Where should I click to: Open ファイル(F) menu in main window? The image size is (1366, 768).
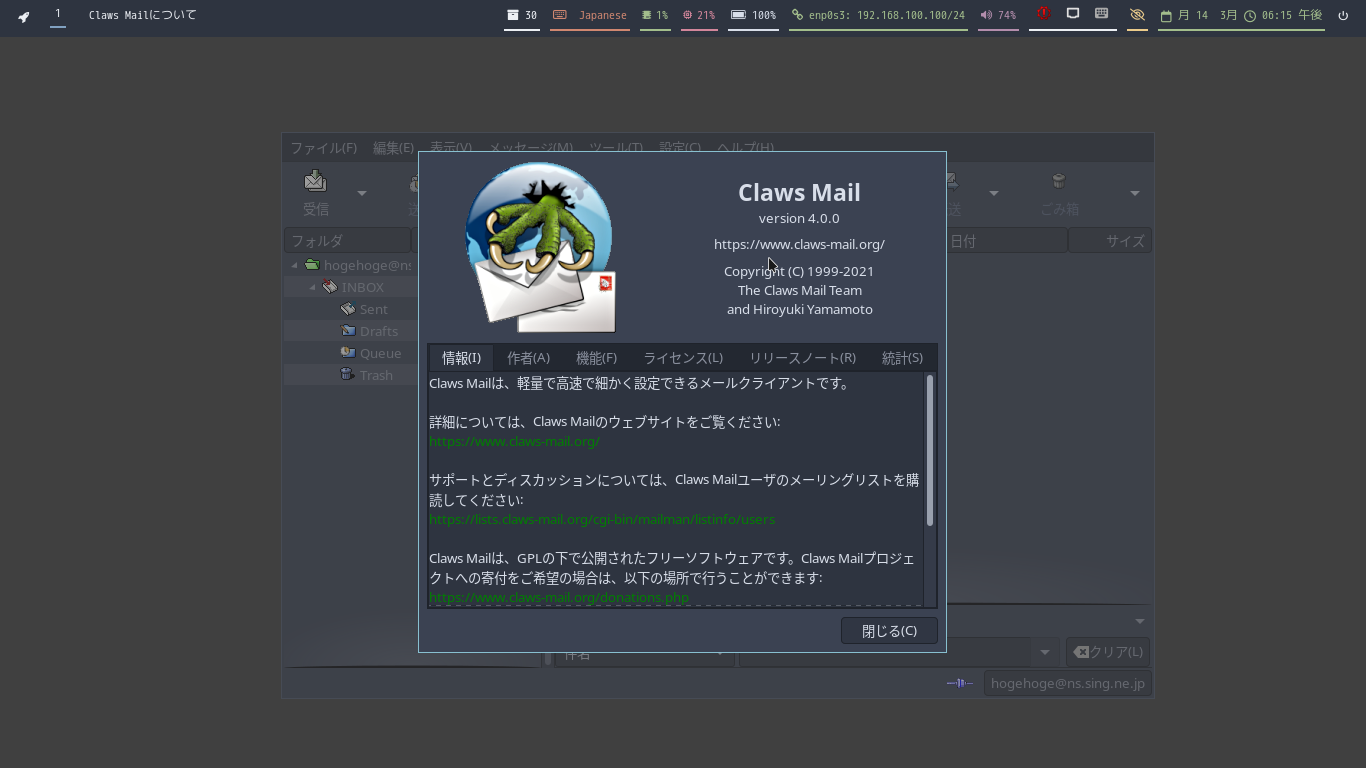pos(323,147)
